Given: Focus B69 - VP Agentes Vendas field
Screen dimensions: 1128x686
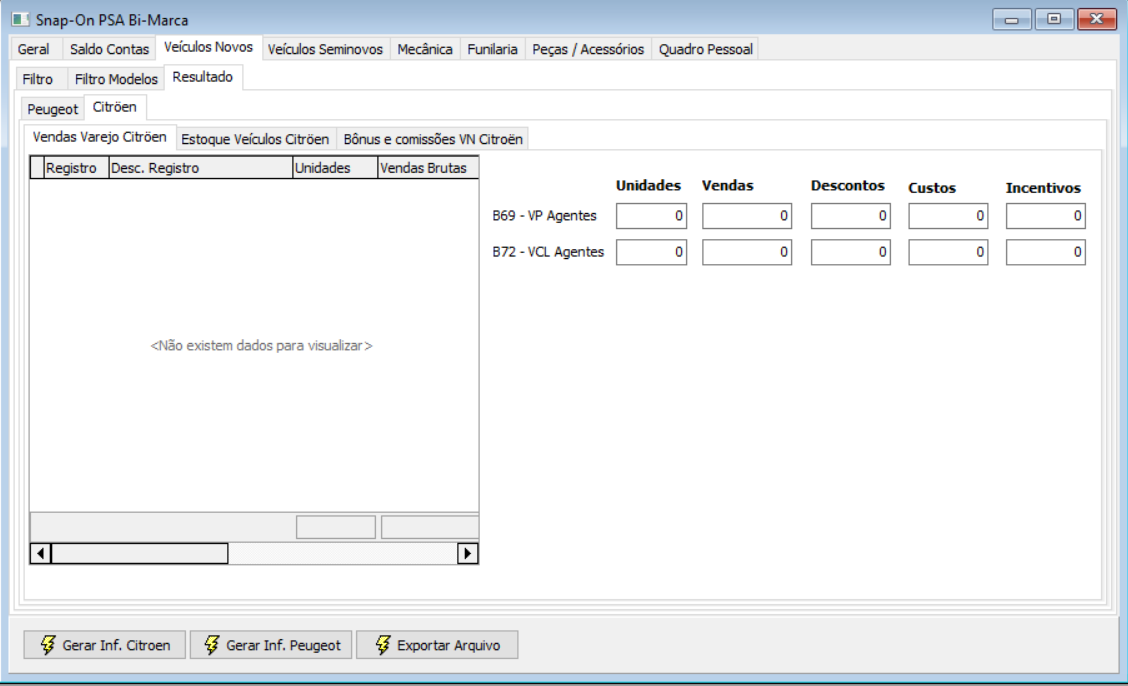Looking at the screenshot, I should coord(747,216).
